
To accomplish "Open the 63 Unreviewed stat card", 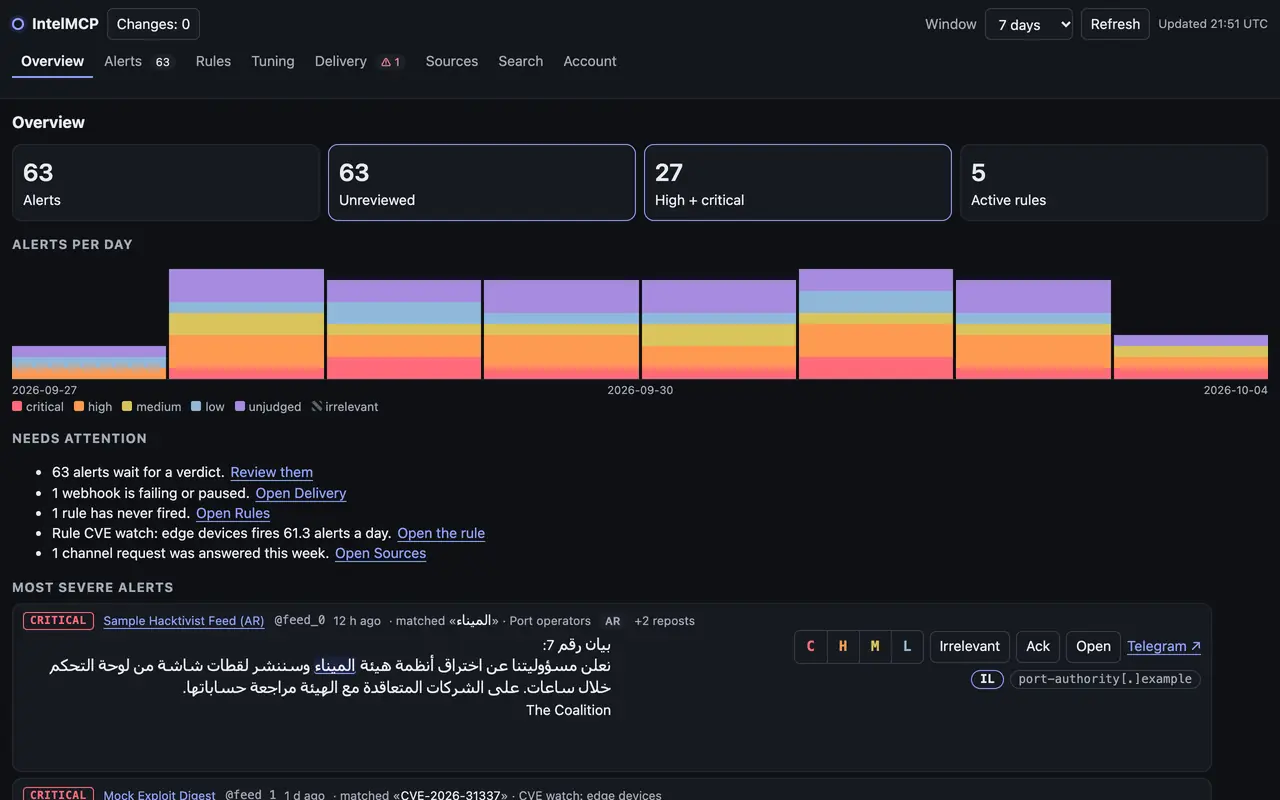I will [482, 182].
